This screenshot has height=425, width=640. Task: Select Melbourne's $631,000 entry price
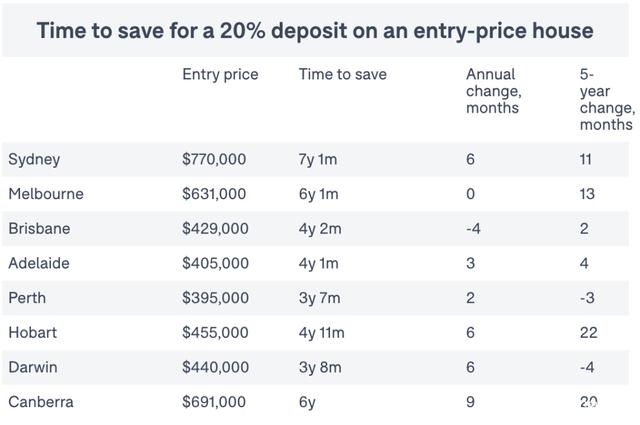(x=214, y=194)
